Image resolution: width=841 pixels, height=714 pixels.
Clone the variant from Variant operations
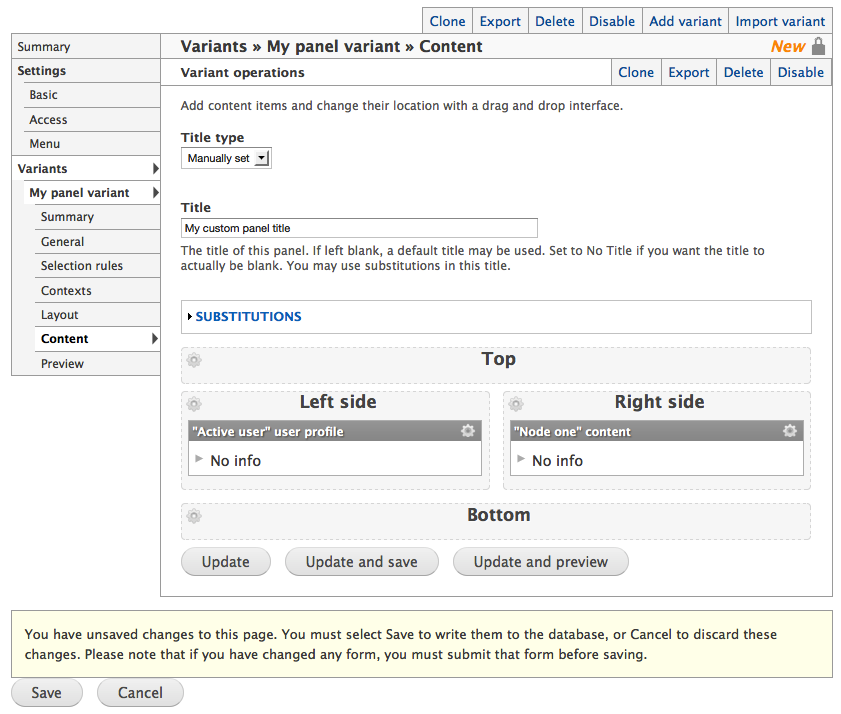[636, 72]
